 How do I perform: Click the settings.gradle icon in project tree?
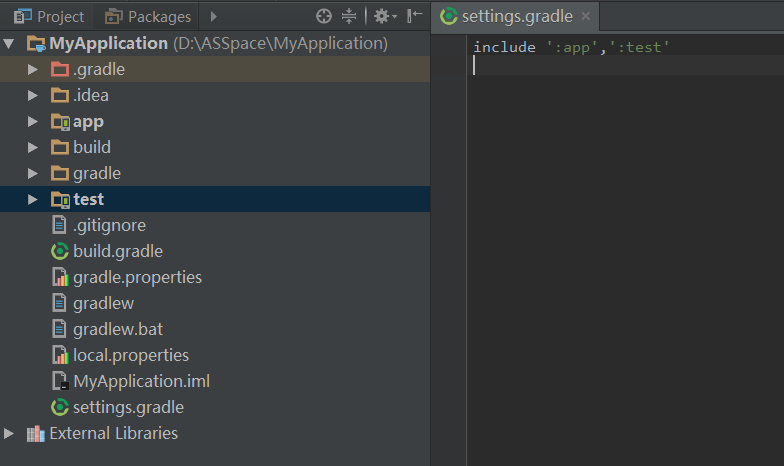tap(59, 407)
